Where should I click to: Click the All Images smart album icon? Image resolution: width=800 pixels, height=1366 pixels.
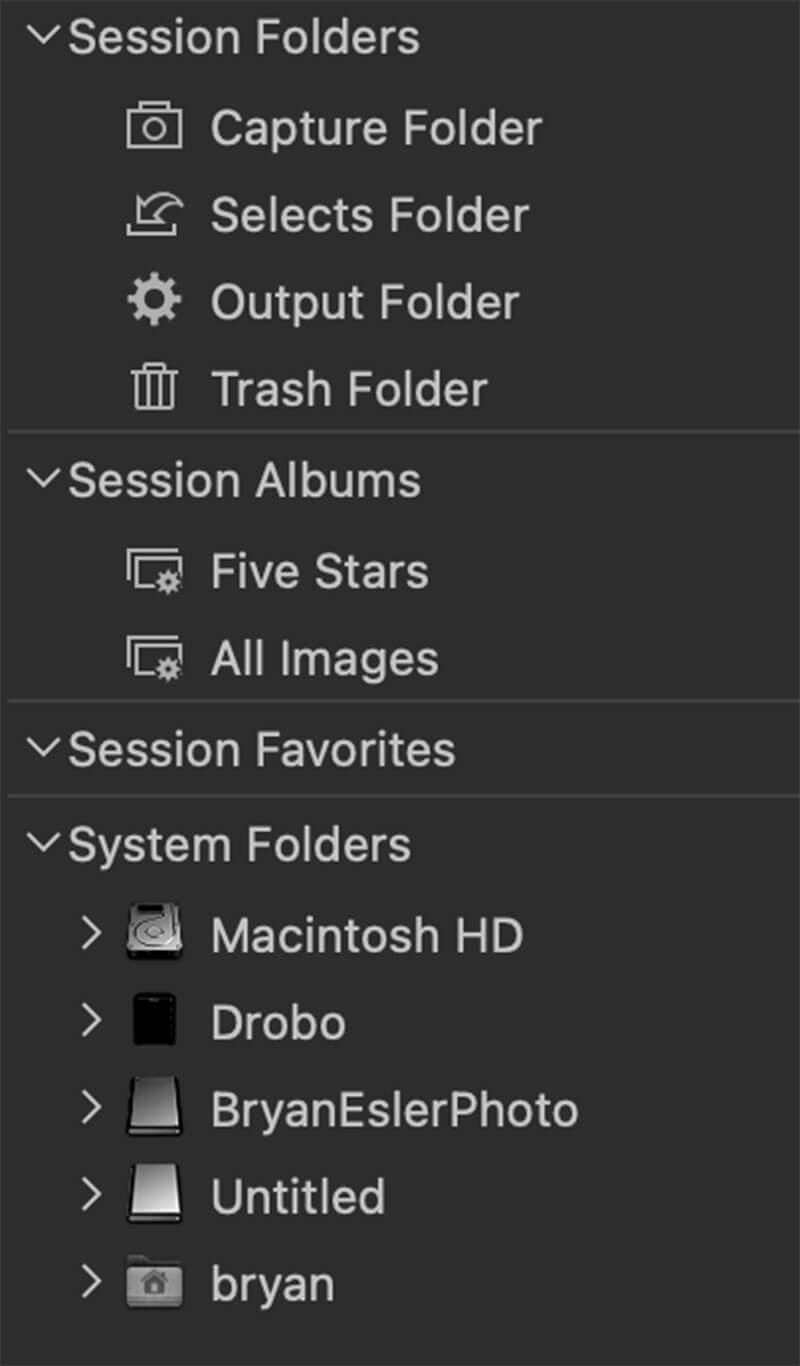154,658
